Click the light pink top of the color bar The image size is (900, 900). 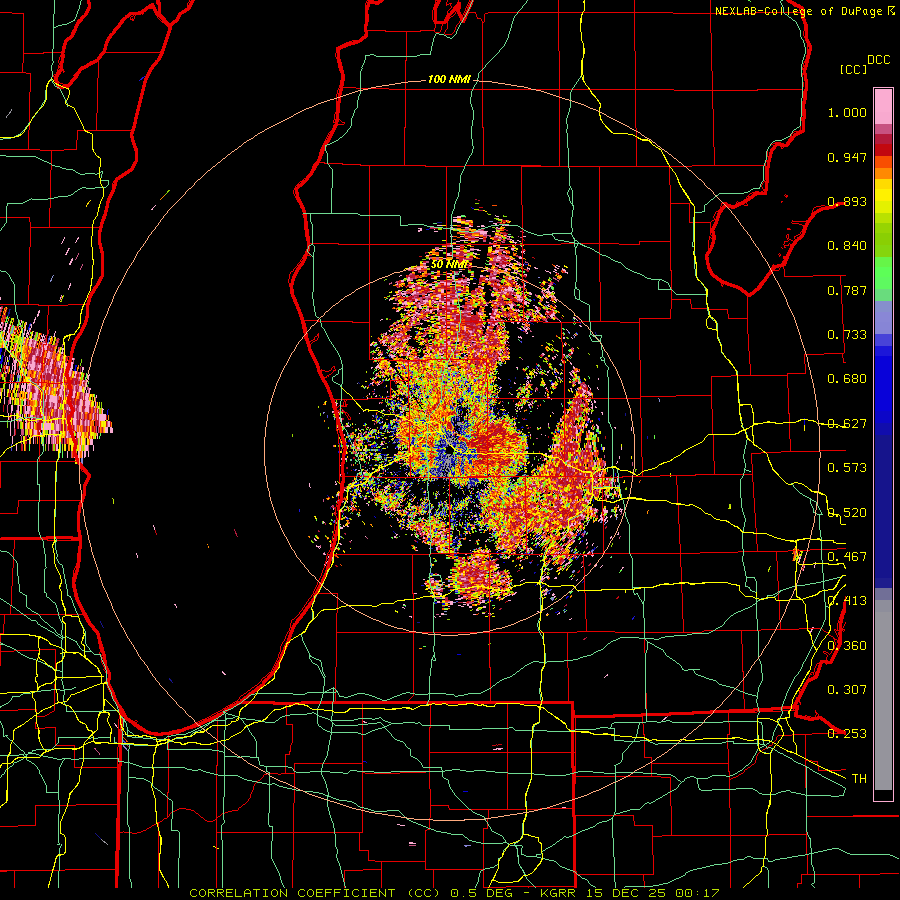tap(883, 106)
